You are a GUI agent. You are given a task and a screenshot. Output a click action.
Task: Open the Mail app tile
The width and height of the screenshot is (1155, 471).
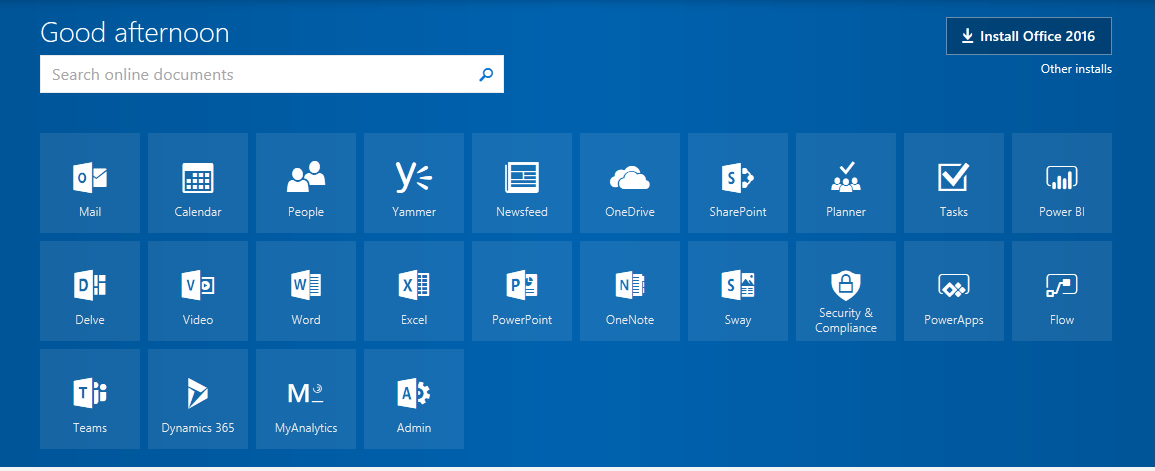coord(90,183)
